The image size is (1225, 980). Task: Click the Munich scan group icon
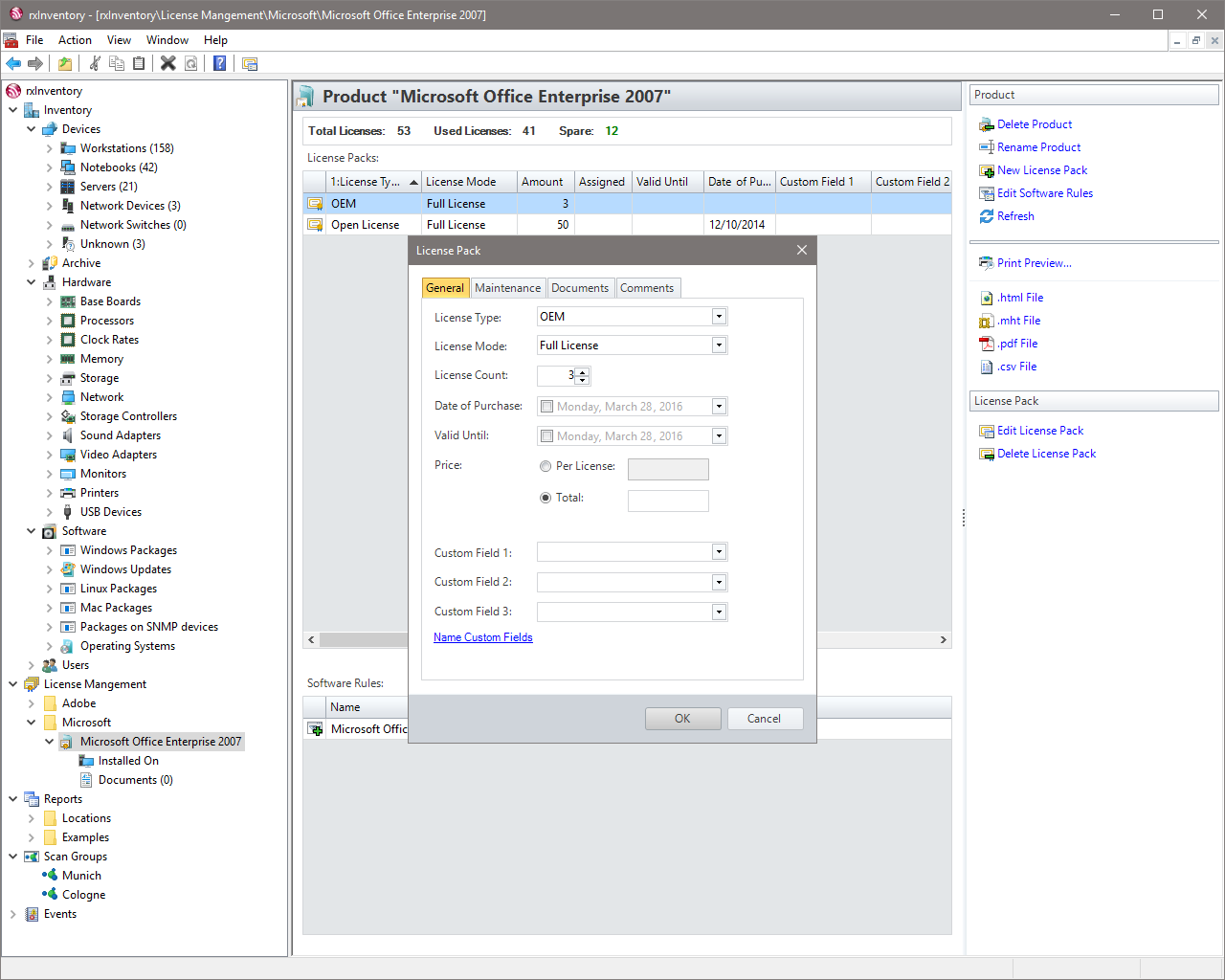(x=50, y=876)
